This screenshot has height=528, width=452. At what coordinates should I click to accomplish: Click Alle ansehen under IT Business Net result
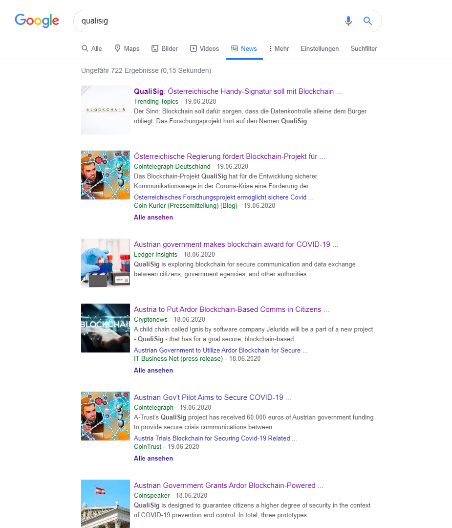[x=153, y=370]
